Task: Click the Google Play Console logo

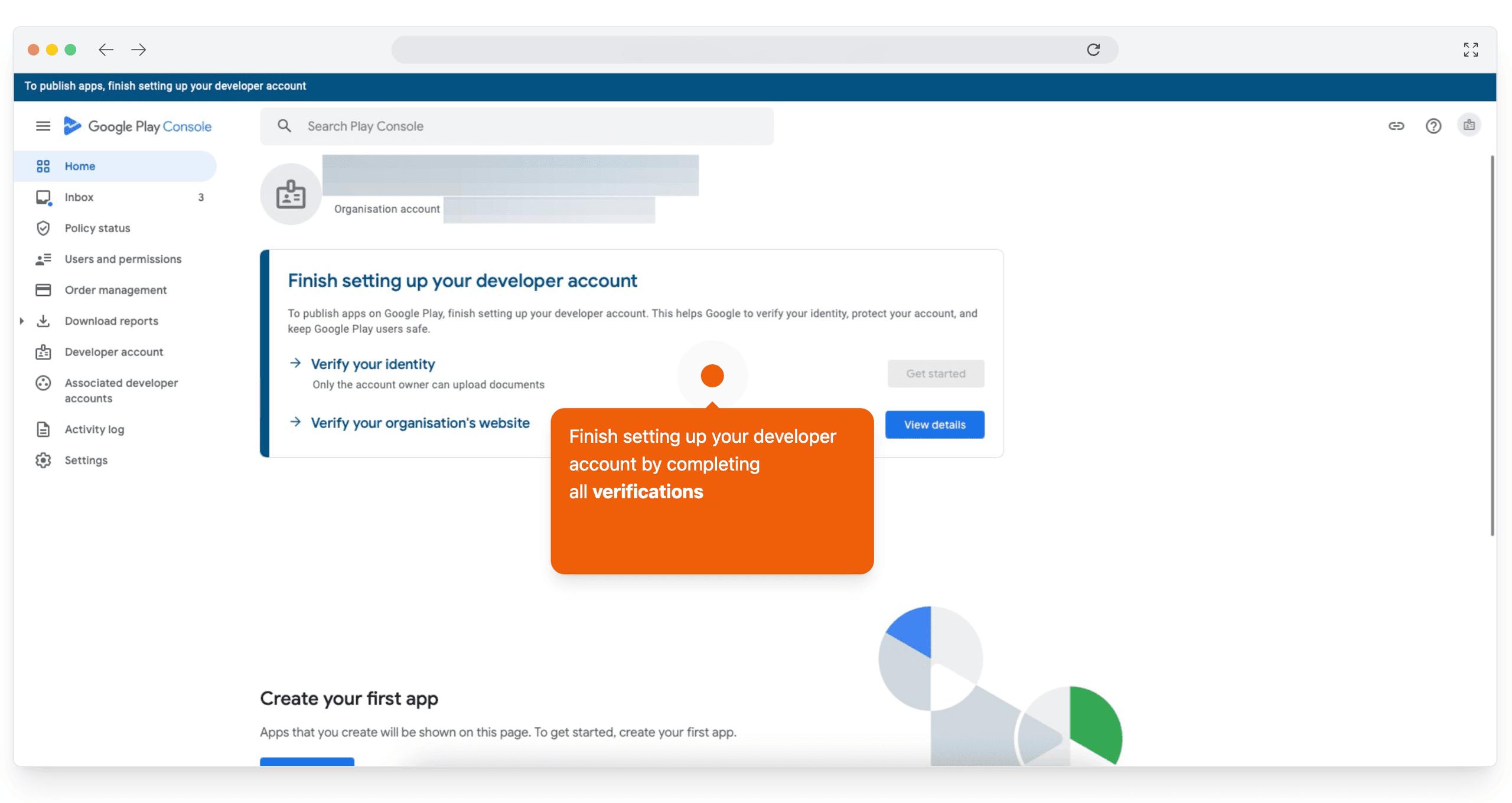Action: pos(137,126)
